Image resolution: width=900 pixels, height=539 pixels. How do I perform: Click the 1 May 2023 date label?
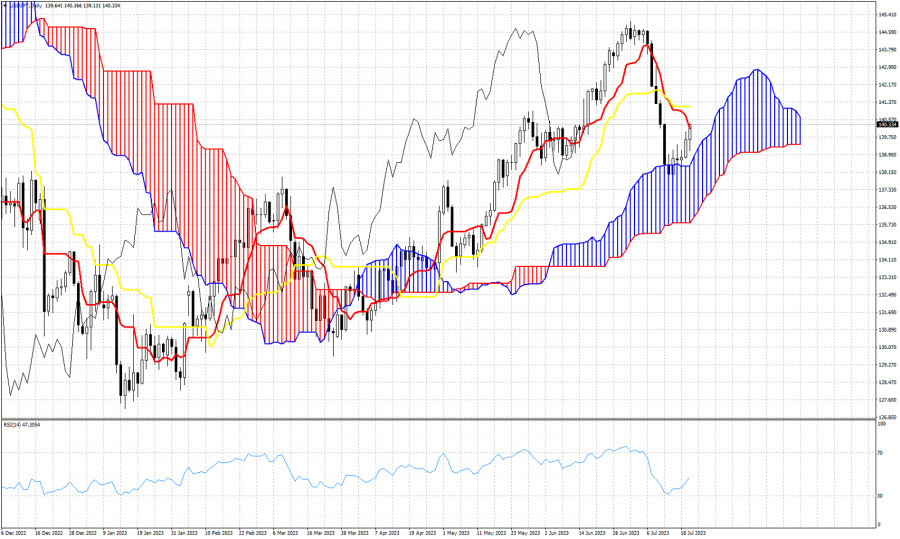[x=456, y=533]
